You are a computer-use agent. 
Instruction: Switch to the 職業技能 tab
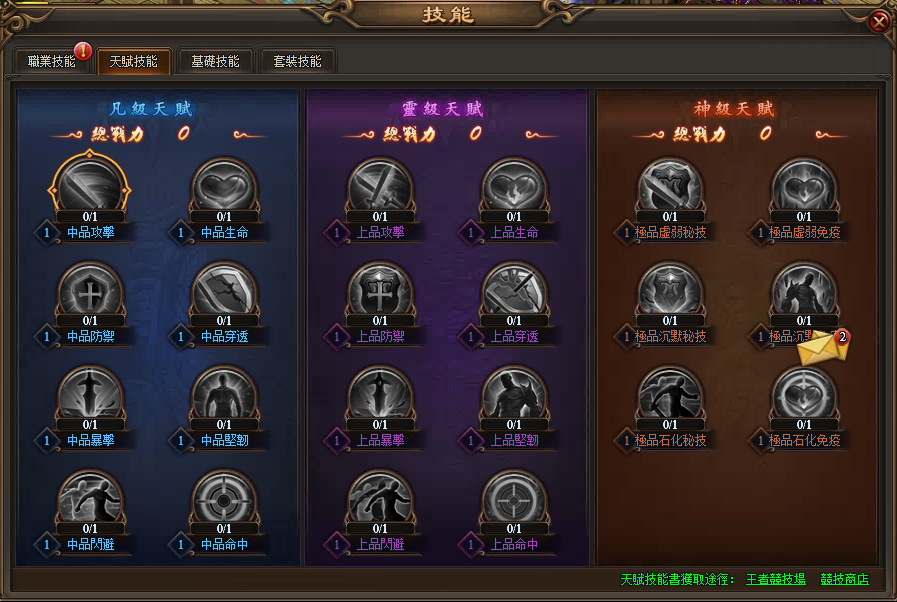[51, 61]
